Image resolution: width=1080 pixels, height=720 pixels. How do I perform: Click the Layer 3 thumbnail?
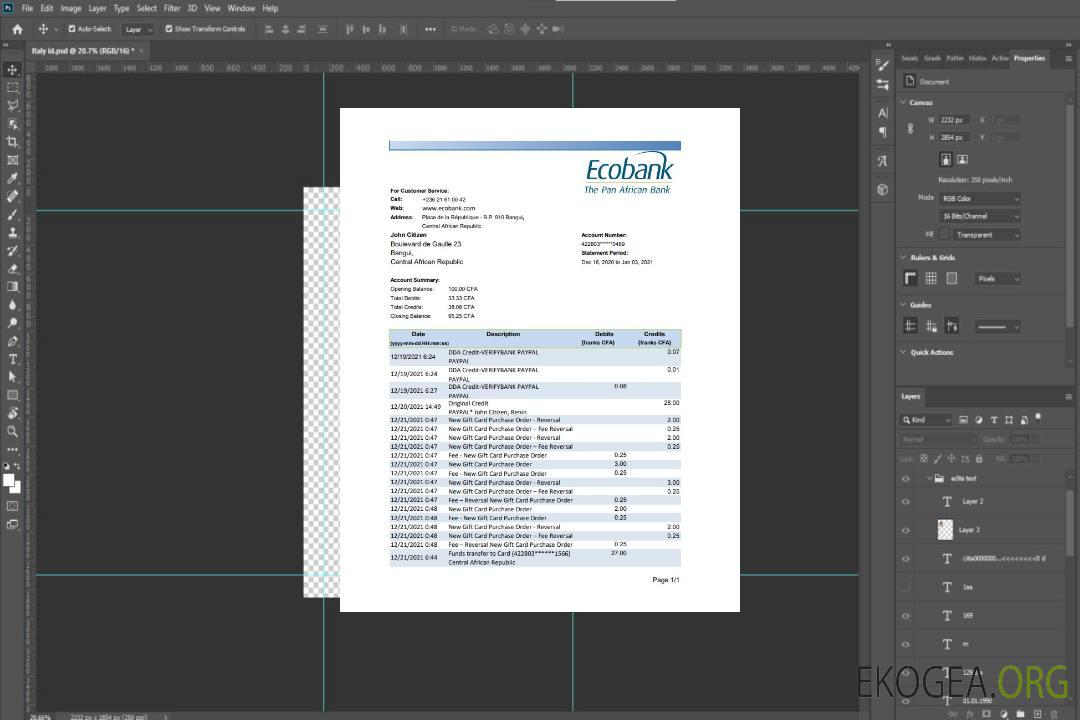click(x=946, y=530)
